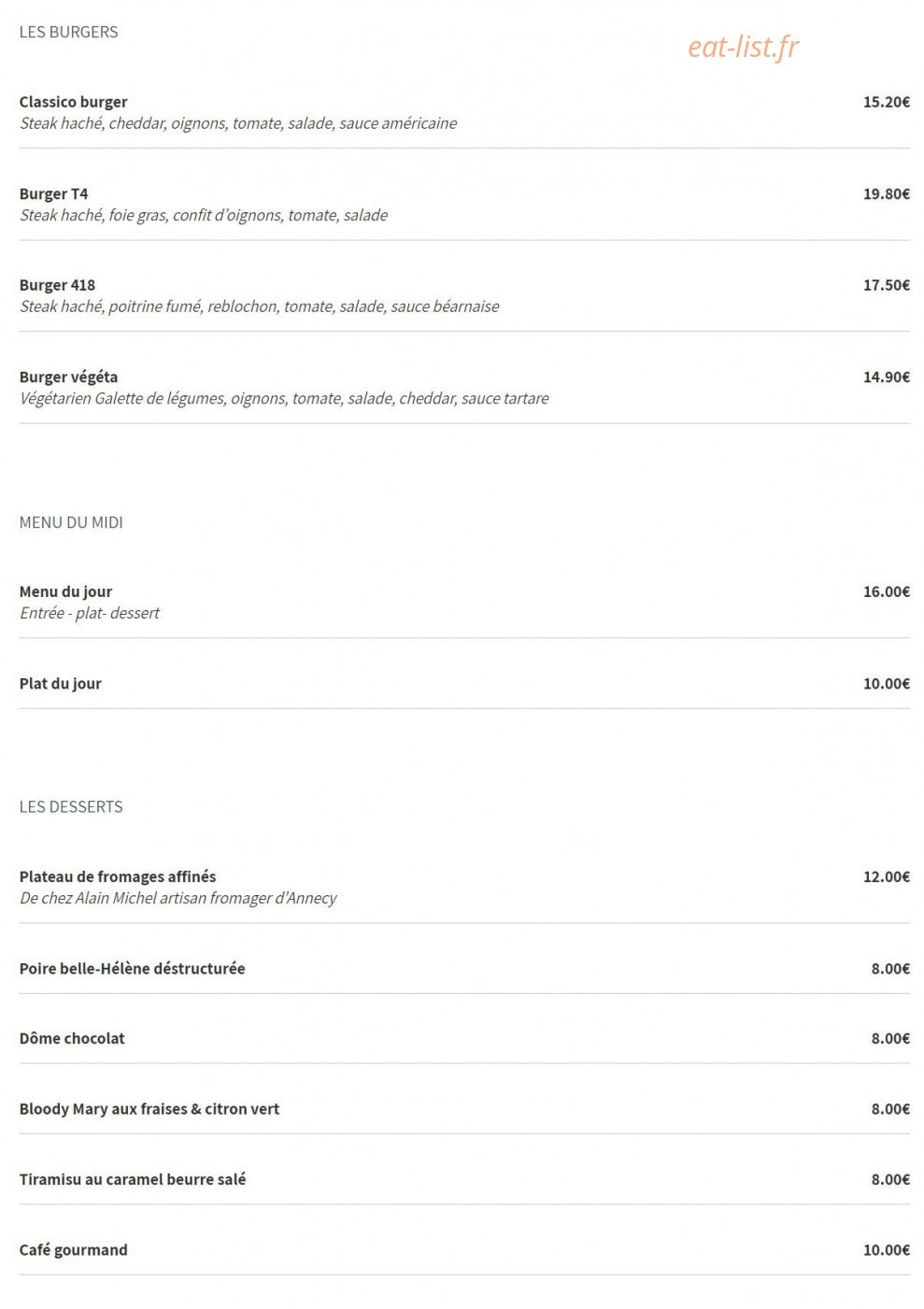
Task: Click the LES DESSERTS heading
Action: tap(71, 806)
